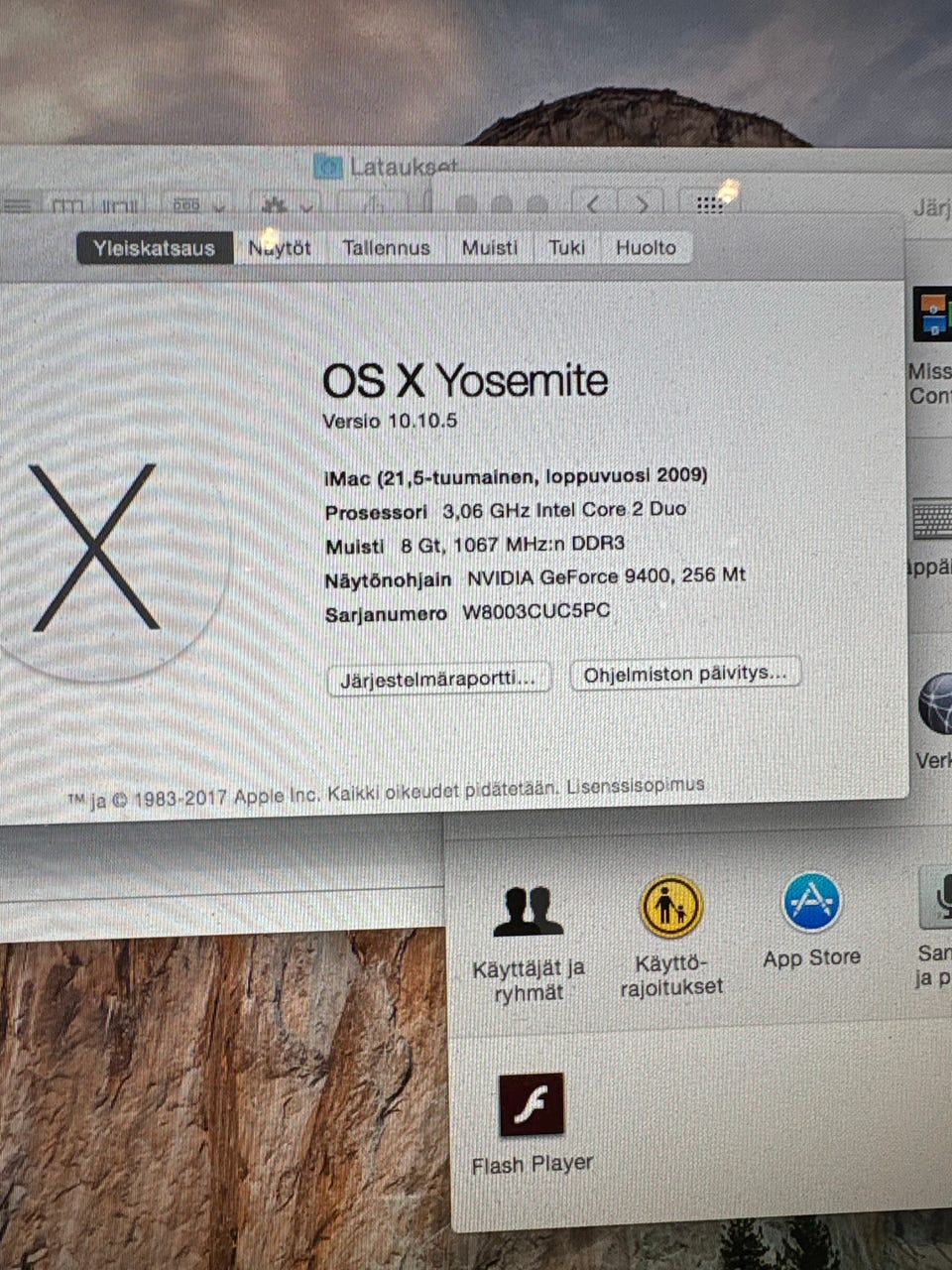Open the Lisenssisopimus link
Screen dimensions: 952x1270
[636, 786]
